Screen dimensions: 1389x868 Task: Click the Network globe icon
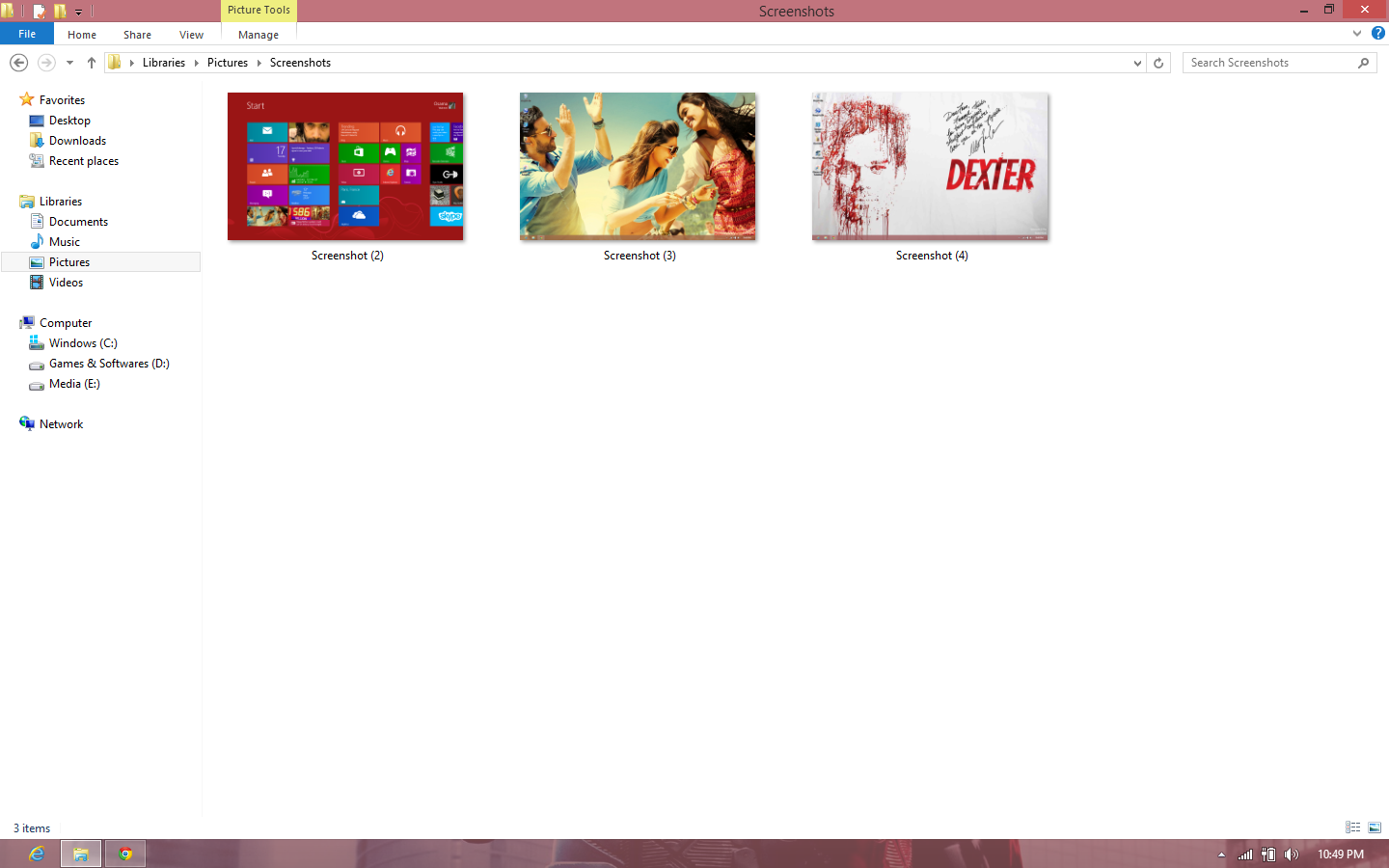point(27,423)
